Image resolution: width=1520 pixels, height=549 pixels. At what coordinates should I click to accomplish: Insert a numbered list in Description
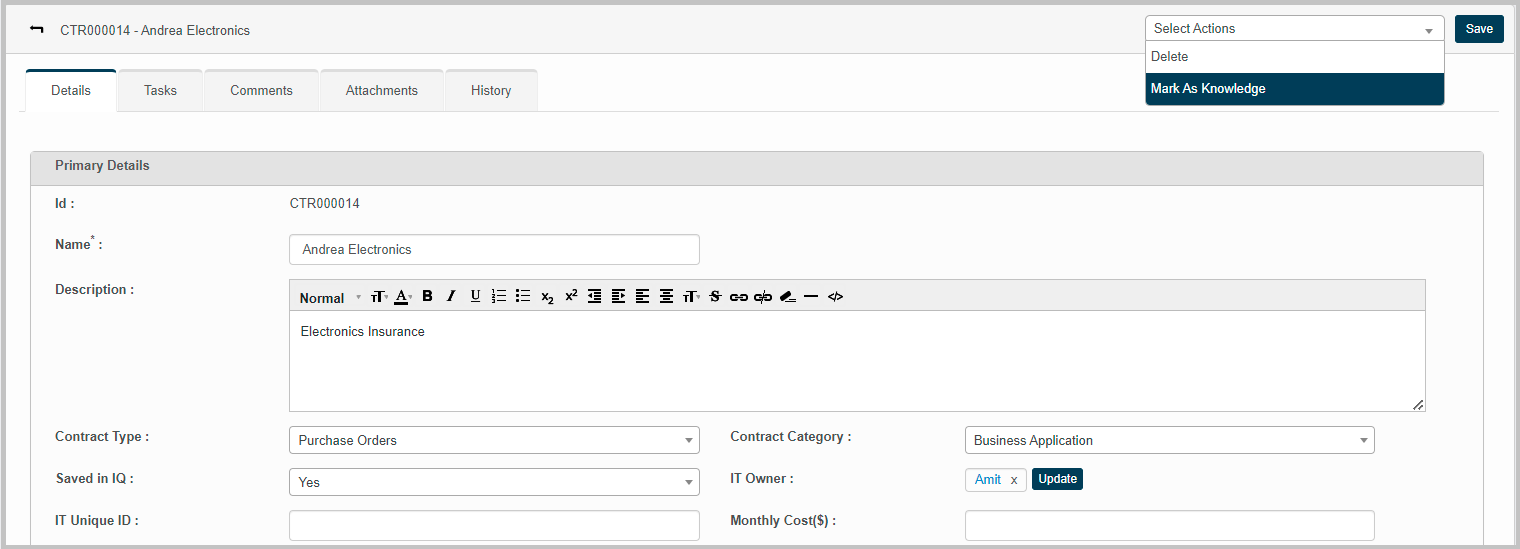(x=499, y=296)
